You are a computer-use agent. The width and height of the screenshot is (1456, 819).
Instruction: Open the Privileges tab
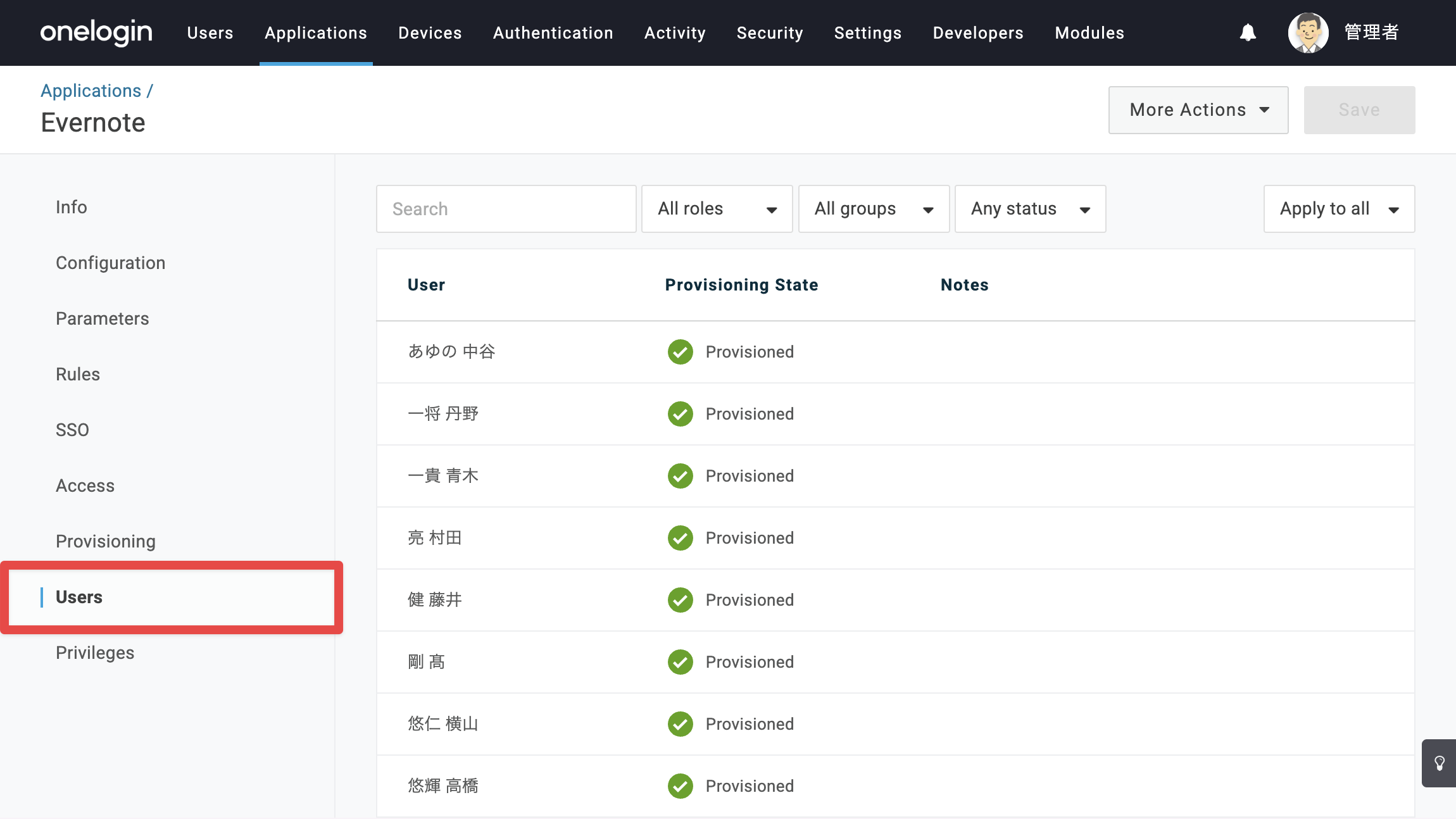pos(95,653)
